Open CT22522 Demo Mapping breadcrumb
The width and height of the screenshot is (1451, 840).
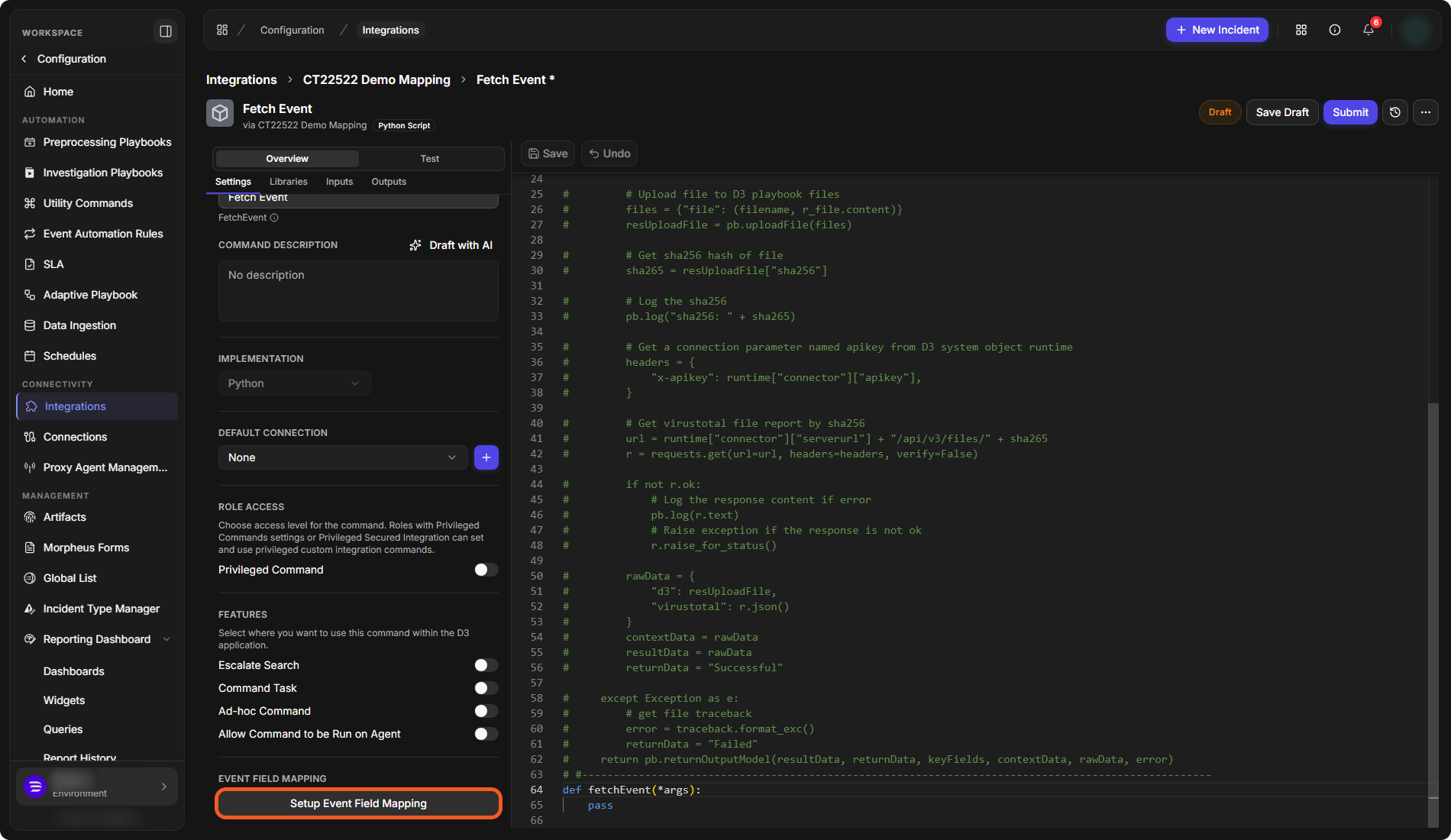[x=376, y=79]
